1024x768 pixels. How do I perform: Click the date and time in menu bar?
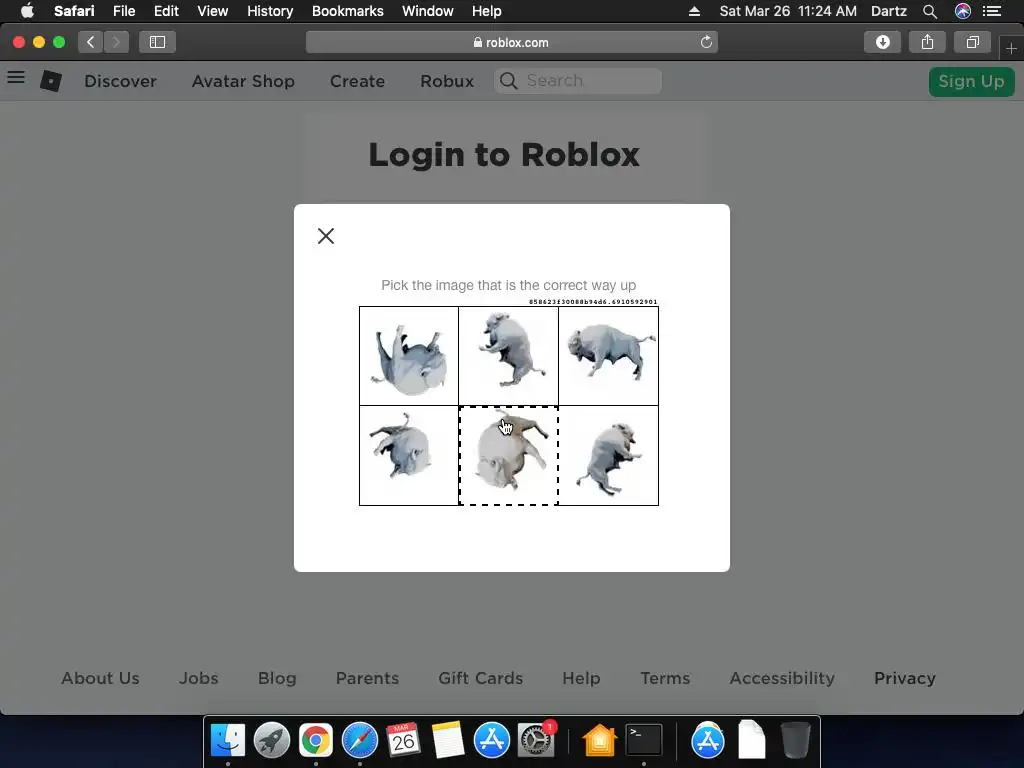tap(788, 11)
